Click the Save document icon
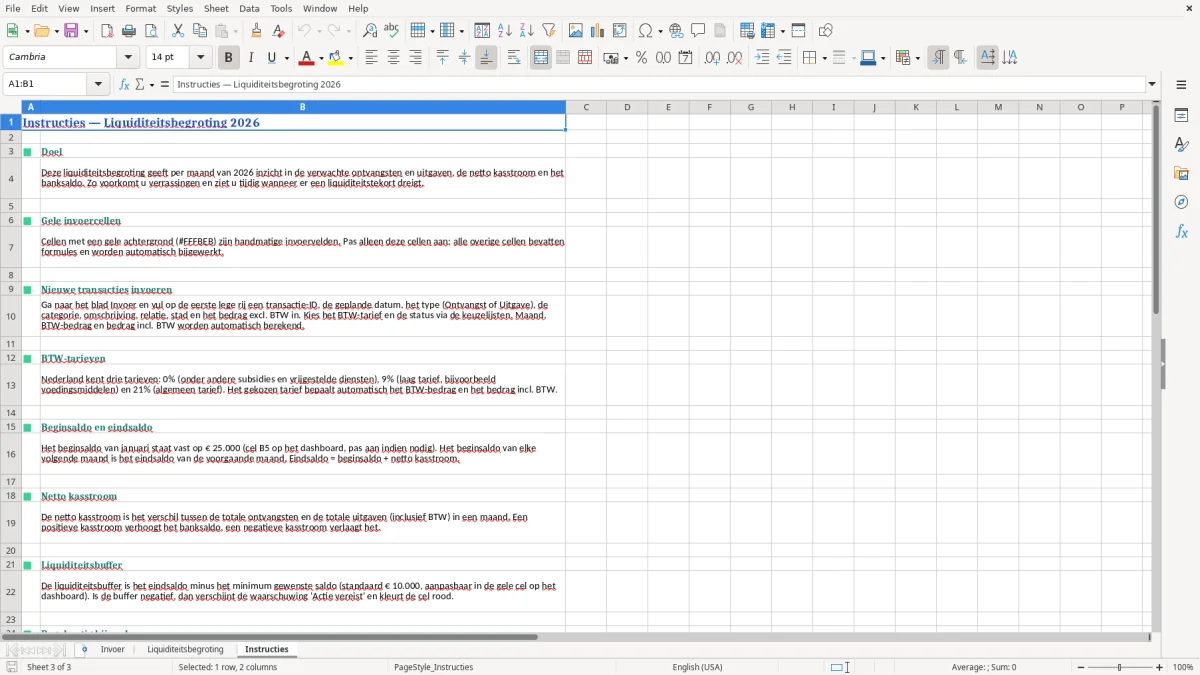This screenshot has width=1200, height=675. coord(71,31)
